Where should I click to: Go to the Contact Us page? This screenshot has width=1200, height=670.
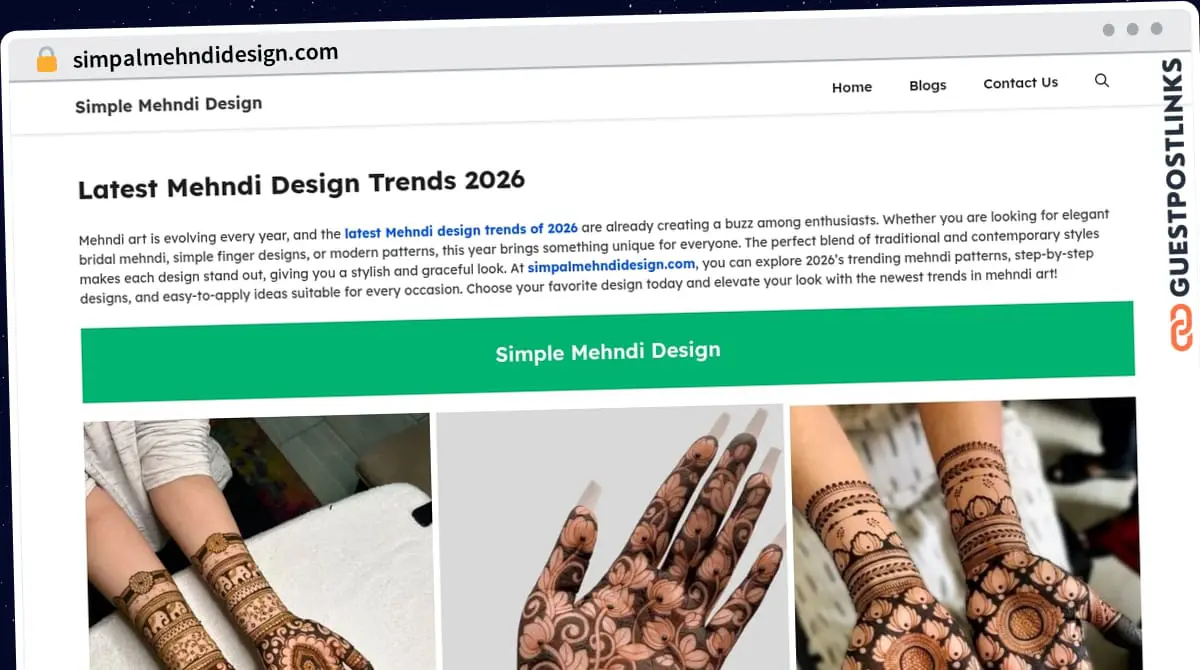[1020, 83]
